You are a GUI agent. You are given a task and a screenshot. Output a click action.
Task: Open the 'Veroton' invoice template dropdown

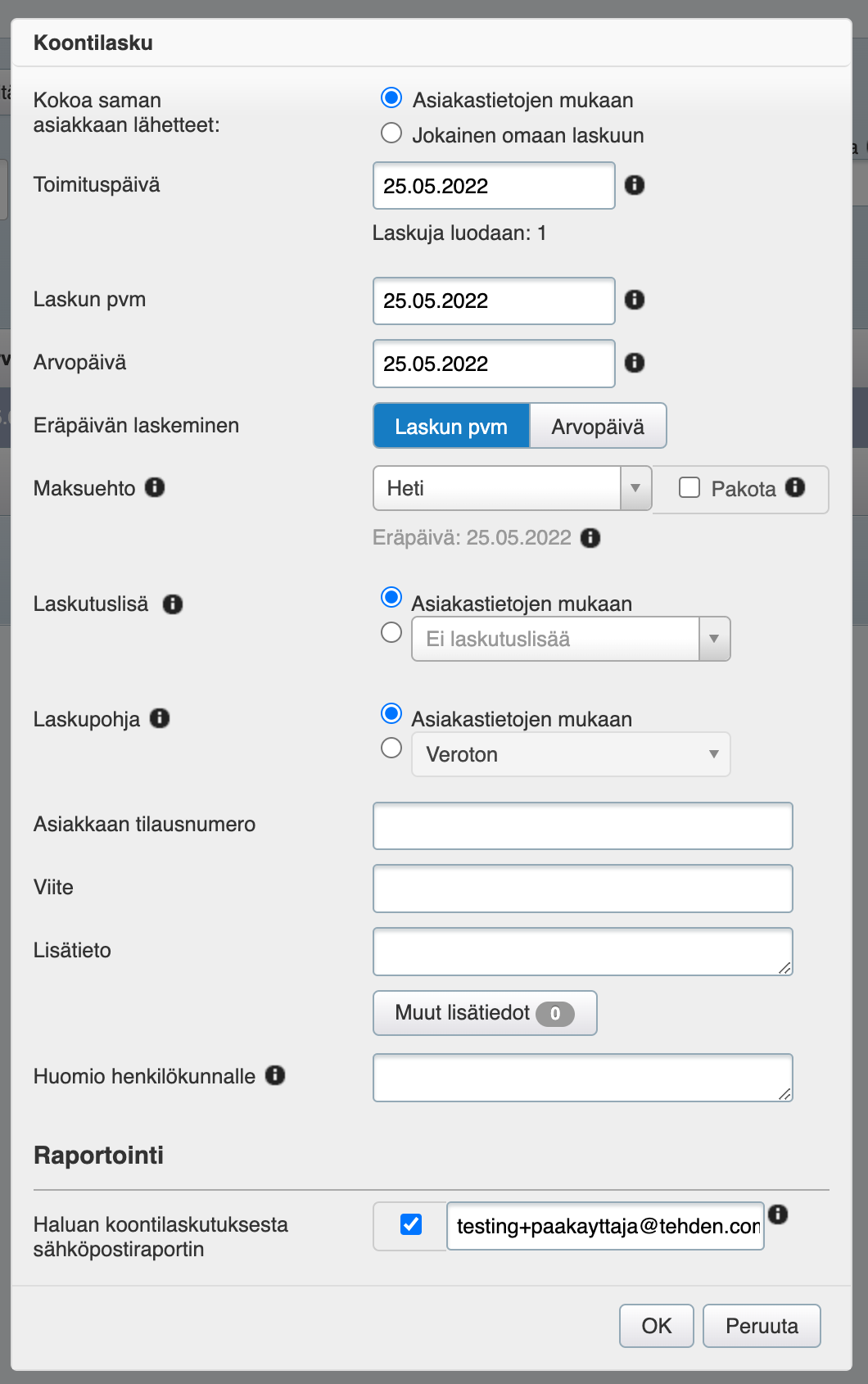pyautogui.click(x=570, y=754)
